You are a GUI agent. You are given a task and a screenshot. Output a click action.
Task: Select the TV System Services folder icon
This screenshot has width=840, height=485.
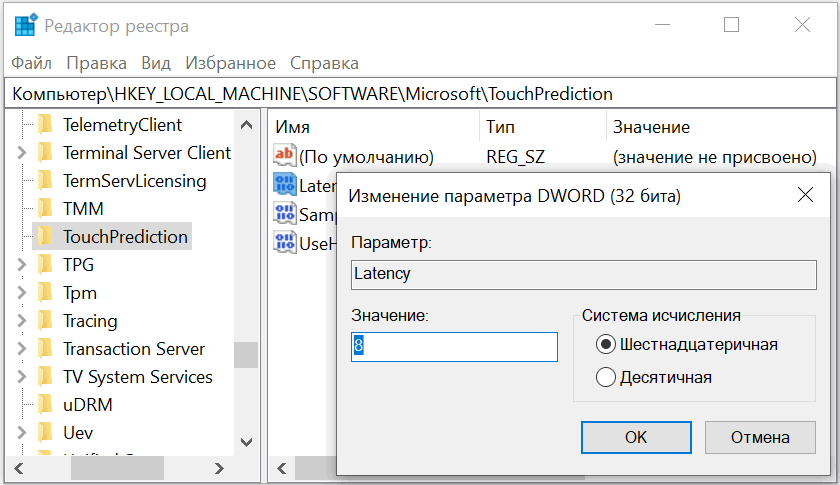[46, 377]
